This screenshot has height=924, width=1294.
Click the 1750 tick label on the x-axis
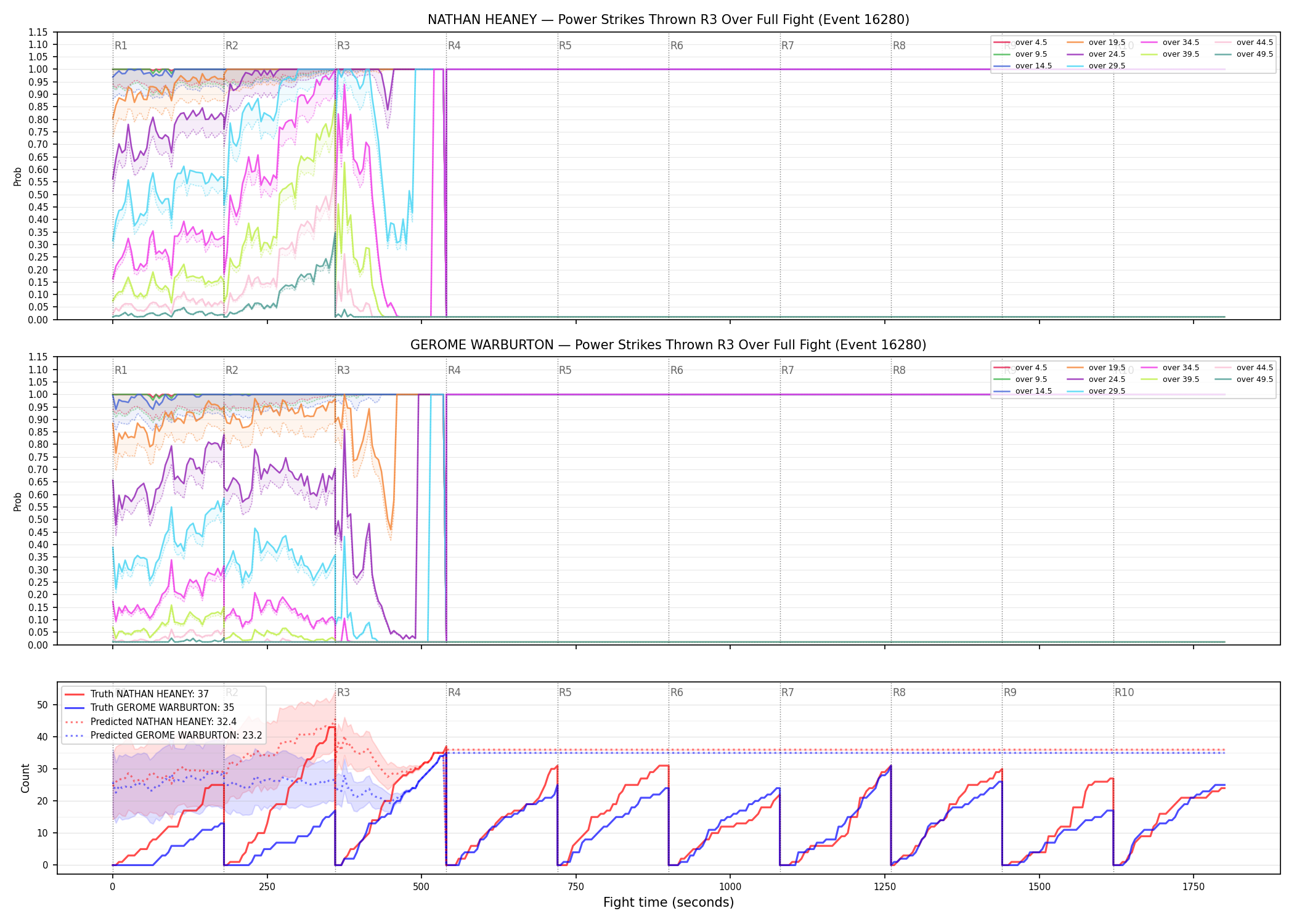pyautogui.click(x=1194, y=886)
